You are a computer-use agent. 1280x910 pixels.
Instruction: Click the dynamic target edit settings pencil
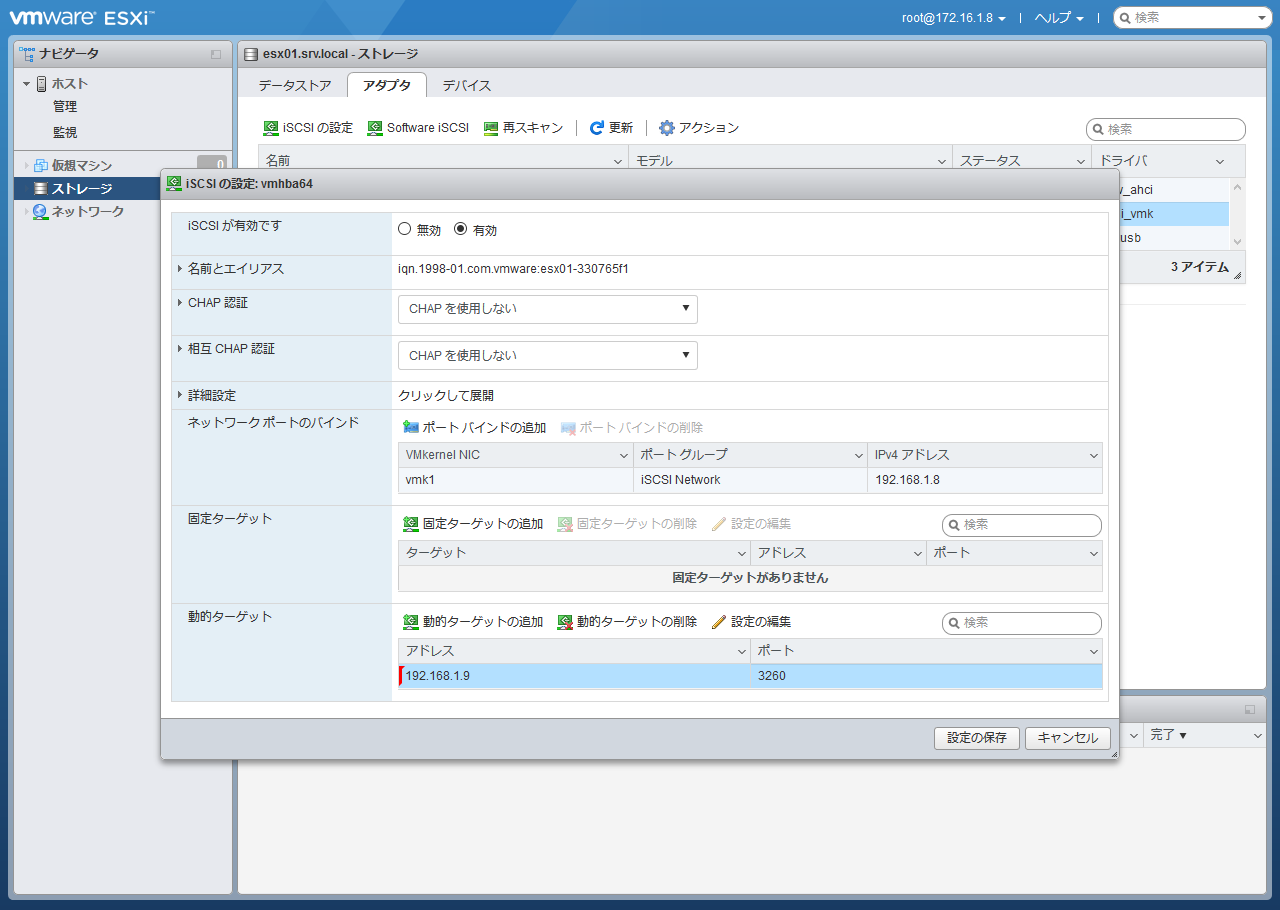click(x=719, y=622)
